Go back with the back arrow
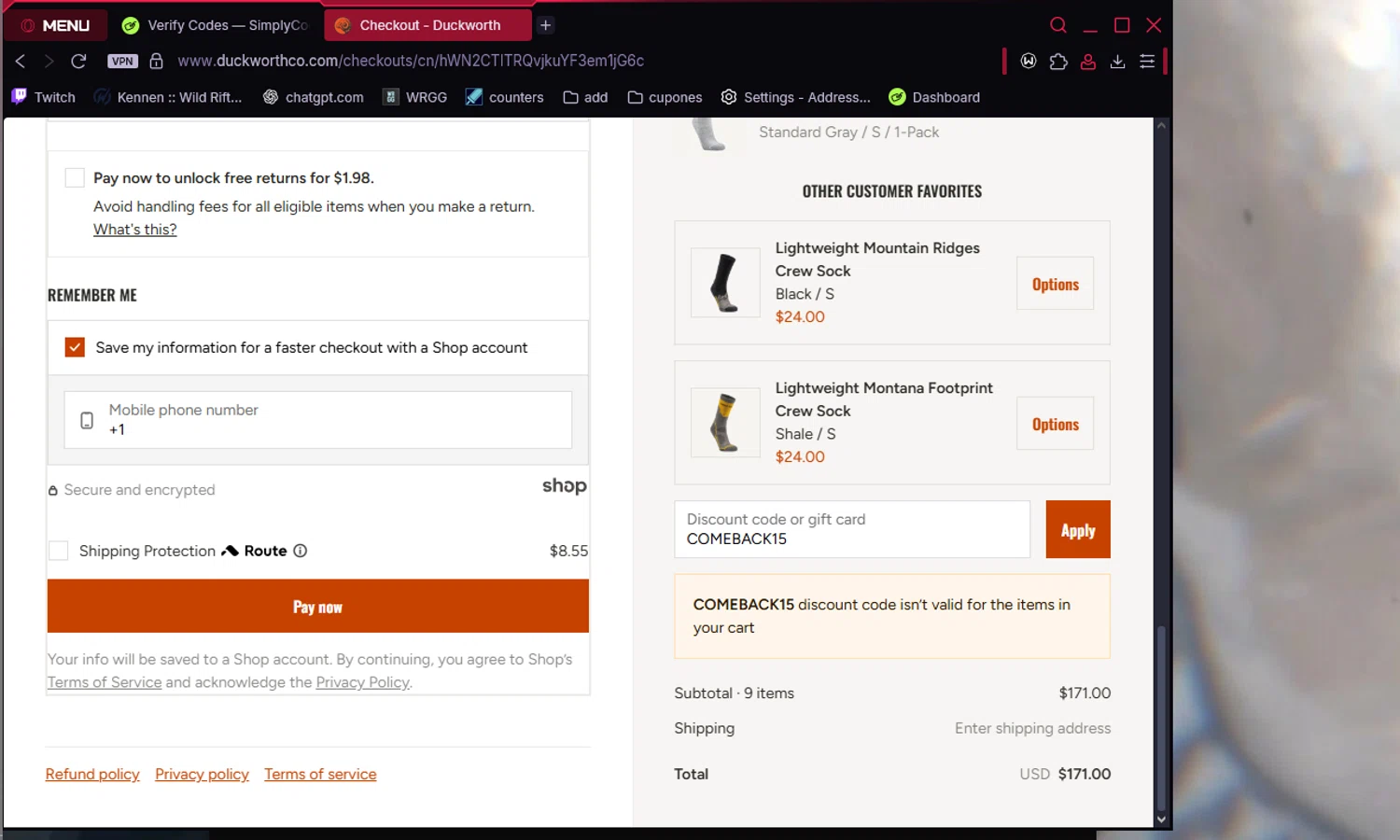The width and height of the screenshot is (1400, 840). pyautogui.click(x=21, y=61)
